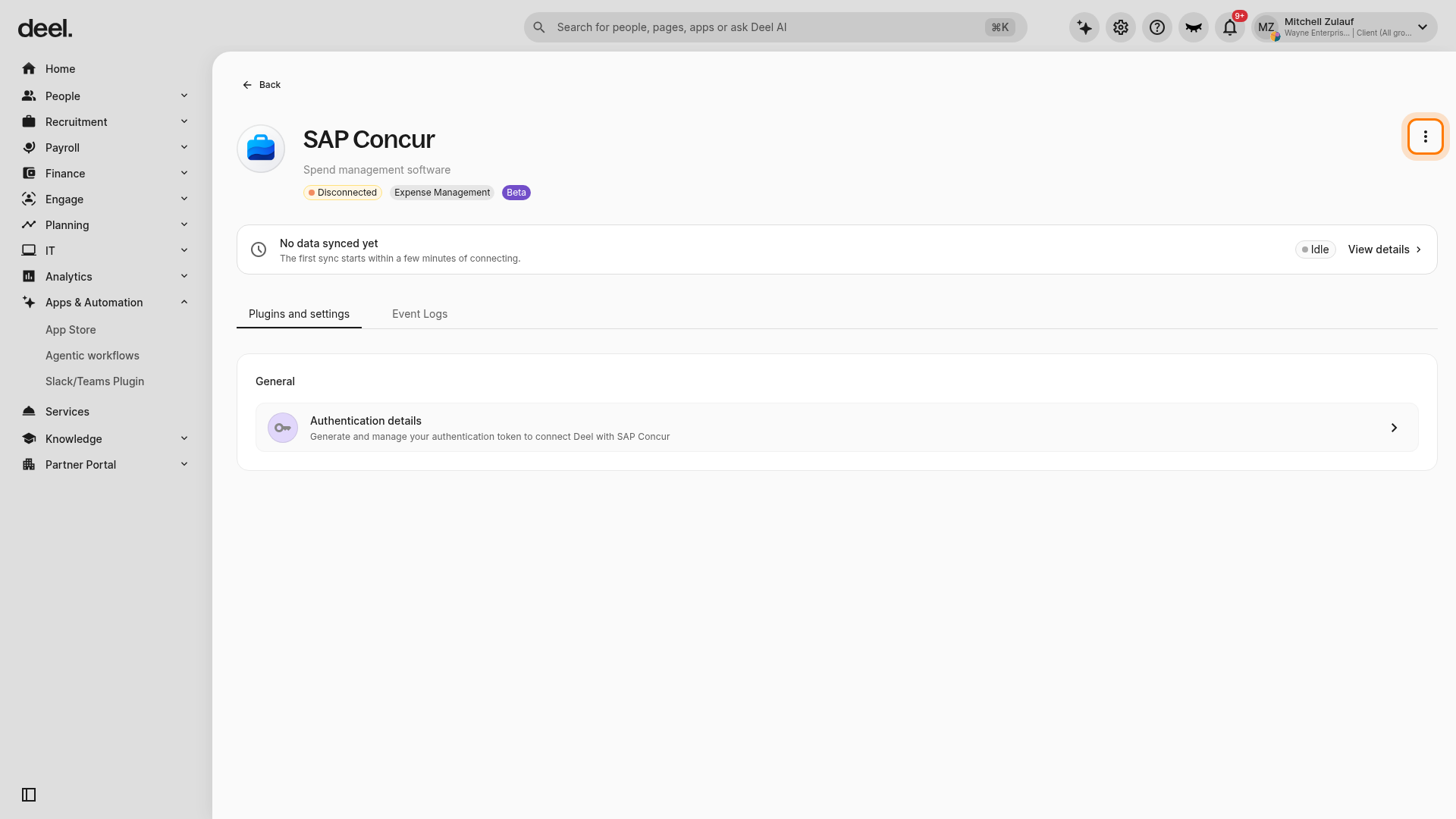Open the account switcher dropdown arrow

(1423, 27)
